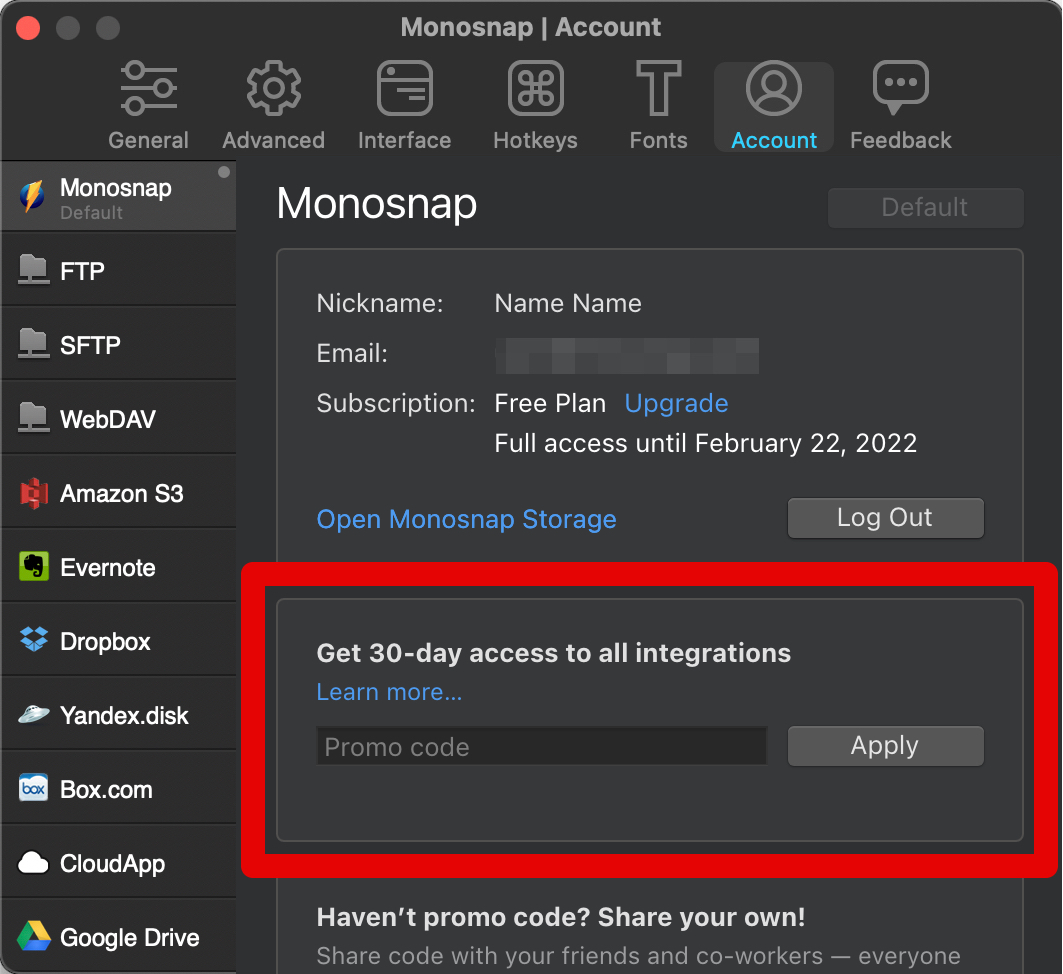The image size is (1063, 974).
Task: Click the Default button
Action: [925, 207]
